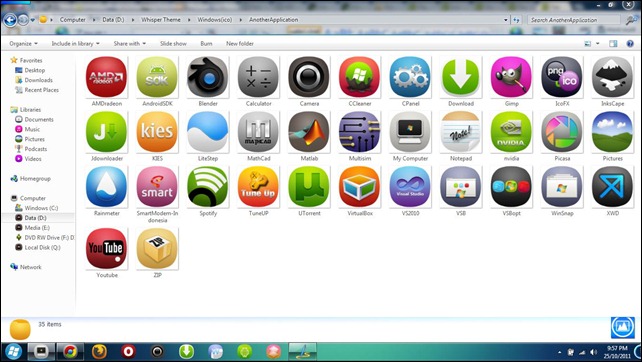
Task: Create a New folder
Action: click(x=240, y=43)
